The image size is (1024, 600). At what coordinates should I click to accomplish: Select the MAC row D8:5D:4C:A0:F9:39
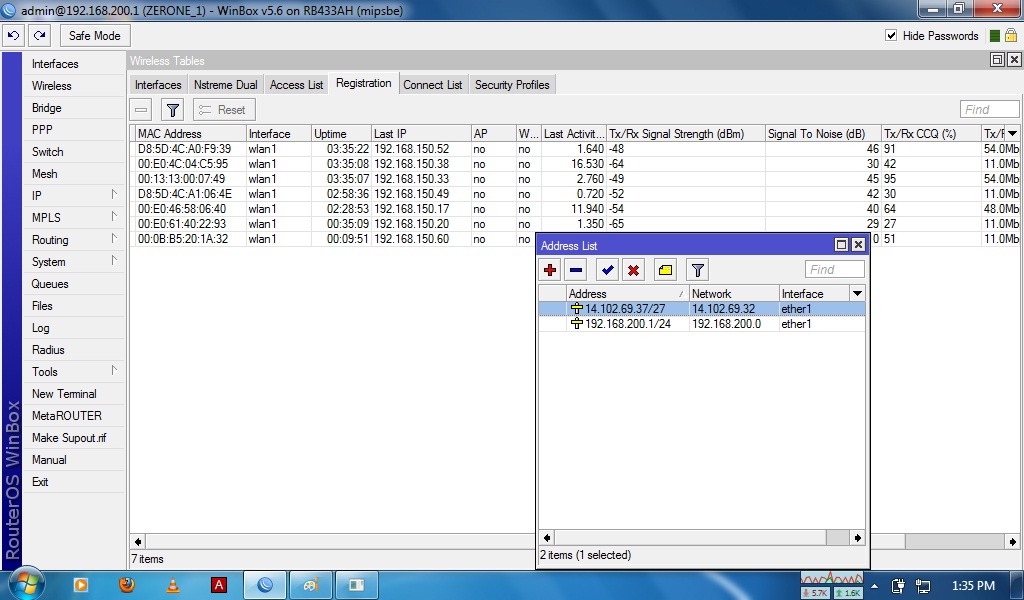(575, 149)
